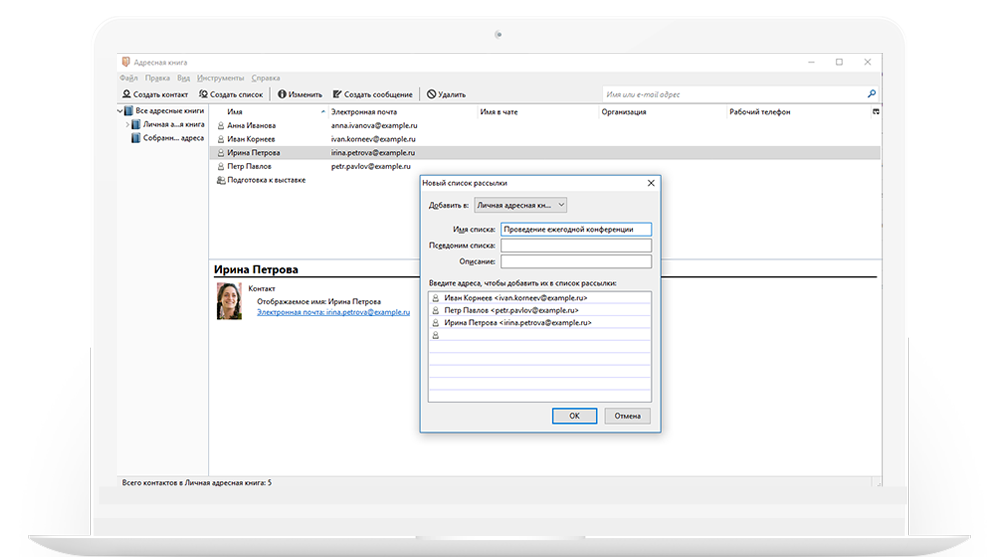Open the Инструменты menu
1006x557 pixels.
tap(220, 78)
